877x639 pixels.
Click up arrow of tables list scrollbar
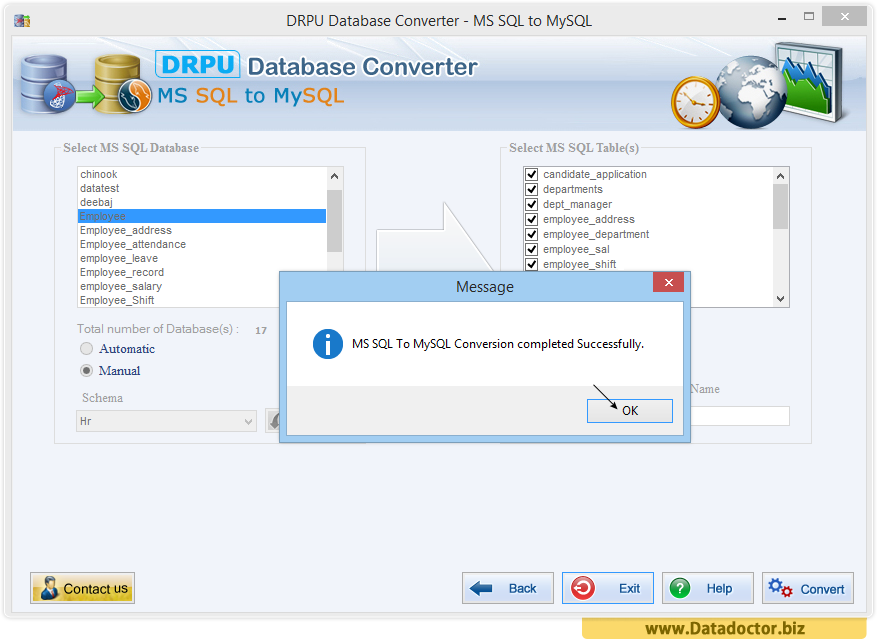[781, 176]
